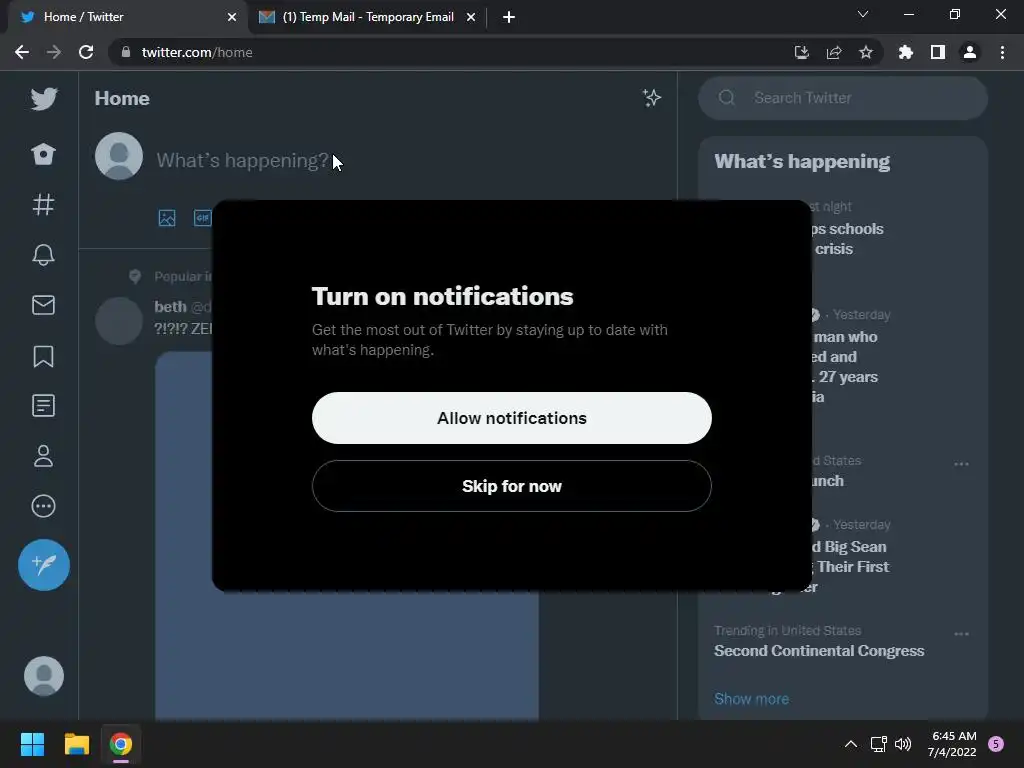The height and width of the screenshot is (768, 1024).
Task: Open notification center badge with 5
Action: (x=996, y=744)
